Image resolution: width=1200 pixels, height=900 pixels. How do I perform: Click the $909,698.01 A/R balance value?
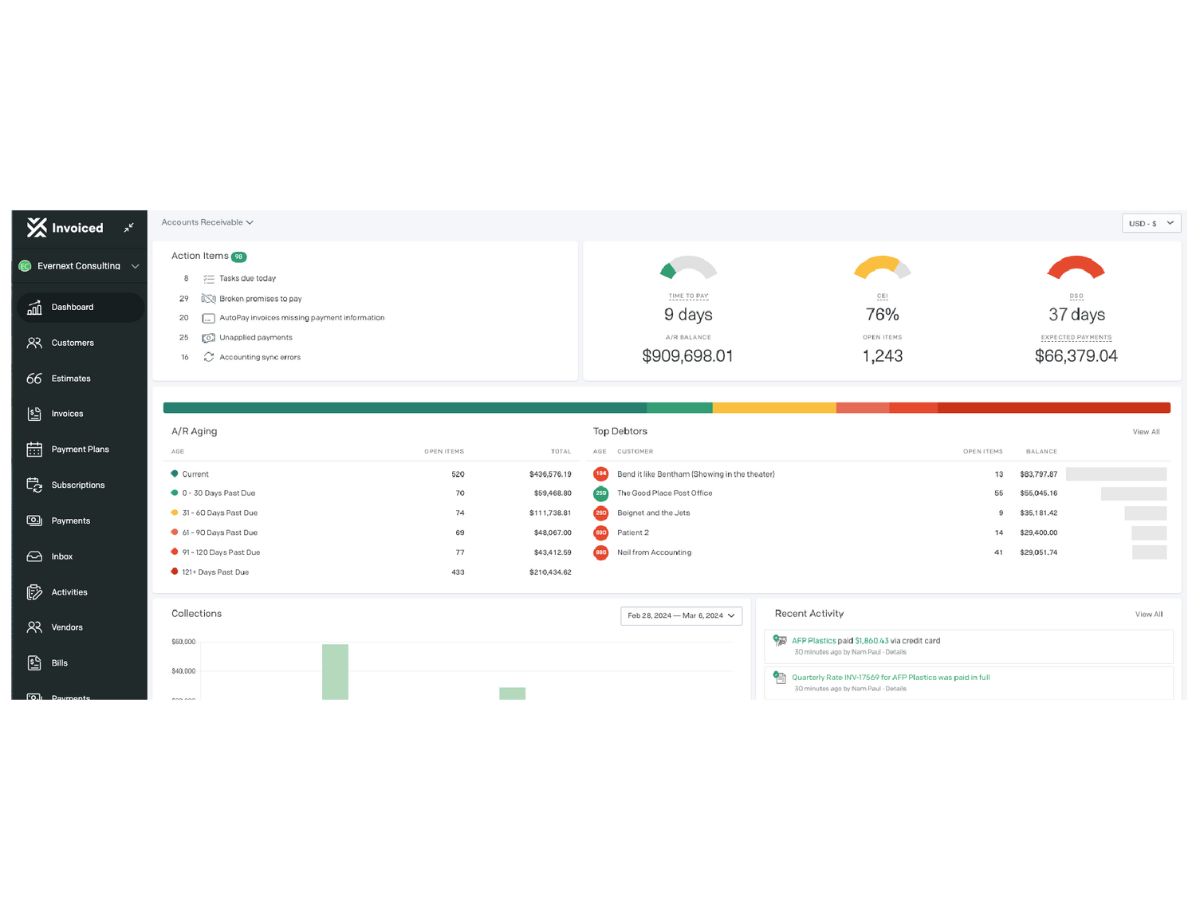coord(688,356)
